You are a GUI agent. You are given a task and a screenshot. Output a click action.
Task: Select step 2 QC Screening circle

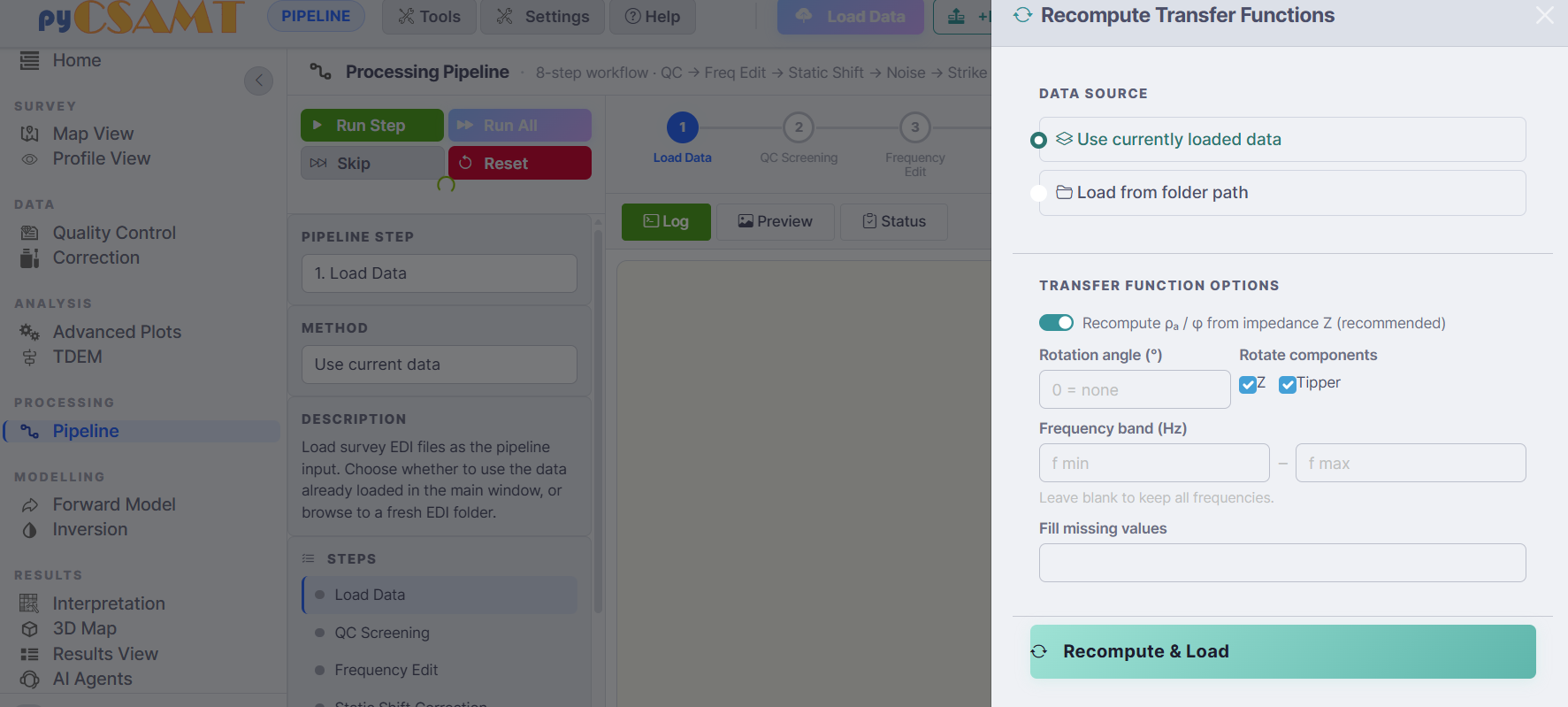[x=799, y=127]
